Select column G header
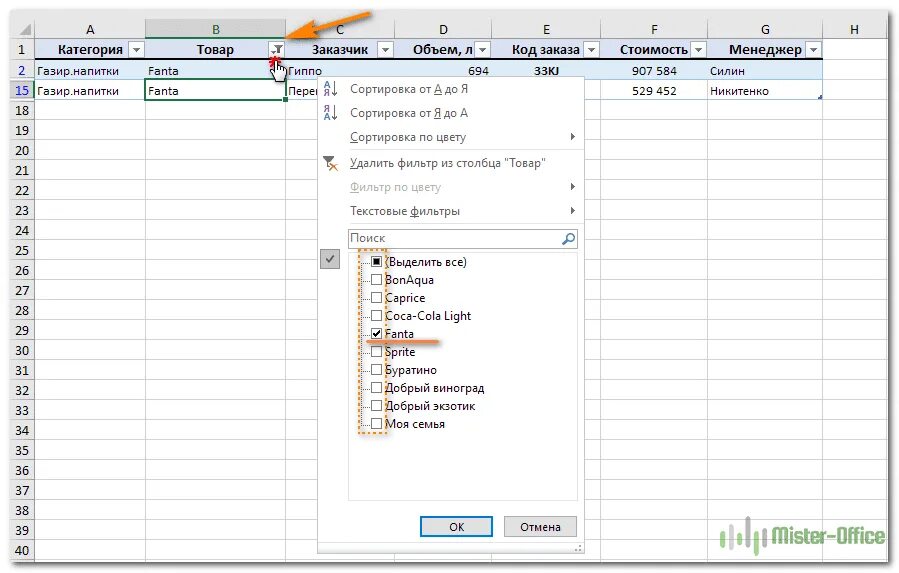 [765, 29]
